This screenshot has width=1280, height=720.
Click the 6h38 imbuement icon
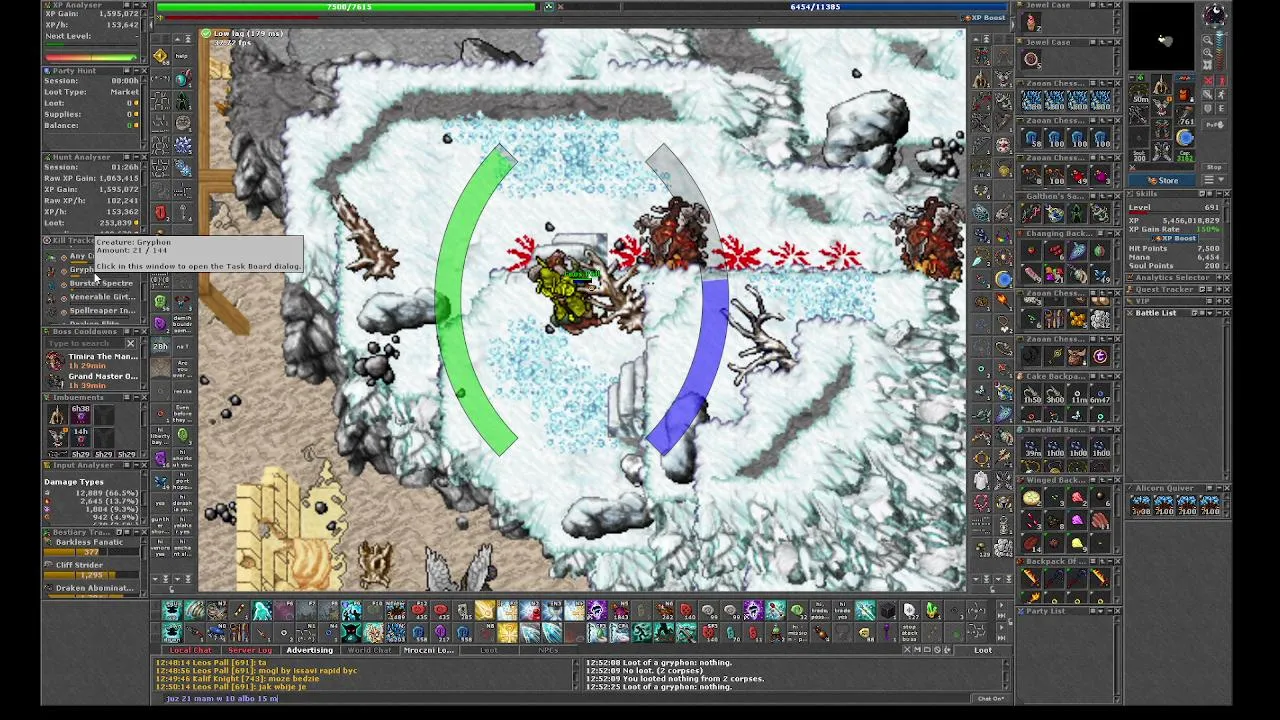click(81, 414)
